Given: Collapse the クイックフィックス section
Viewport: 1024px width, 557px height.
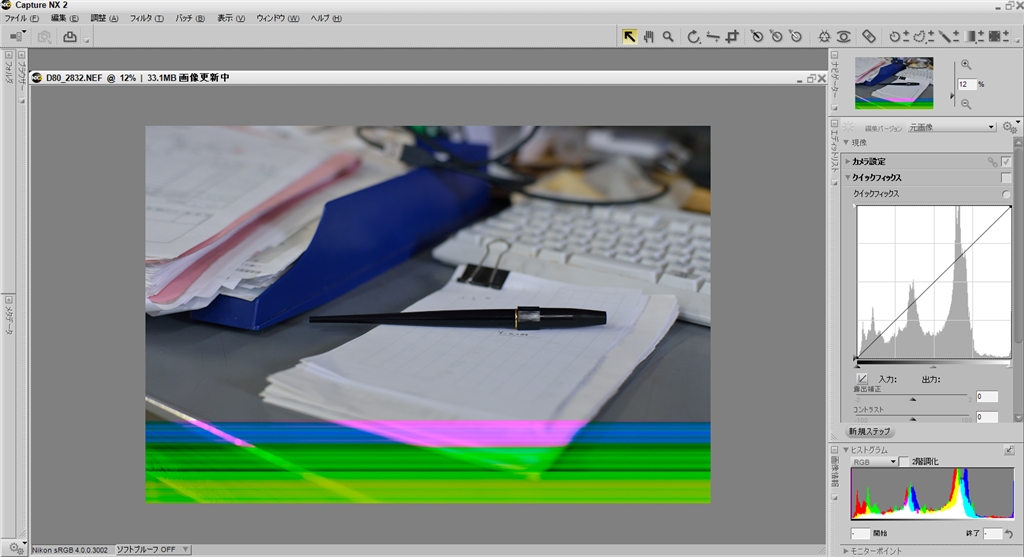Looking at the screenshot, I should click(x=848, y=178).
